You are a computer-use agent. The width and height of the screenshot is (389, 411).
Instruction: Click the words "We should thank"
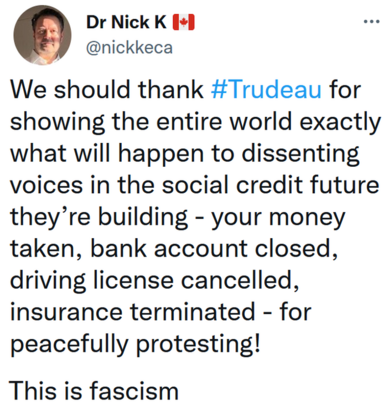[x=107, y=90]
